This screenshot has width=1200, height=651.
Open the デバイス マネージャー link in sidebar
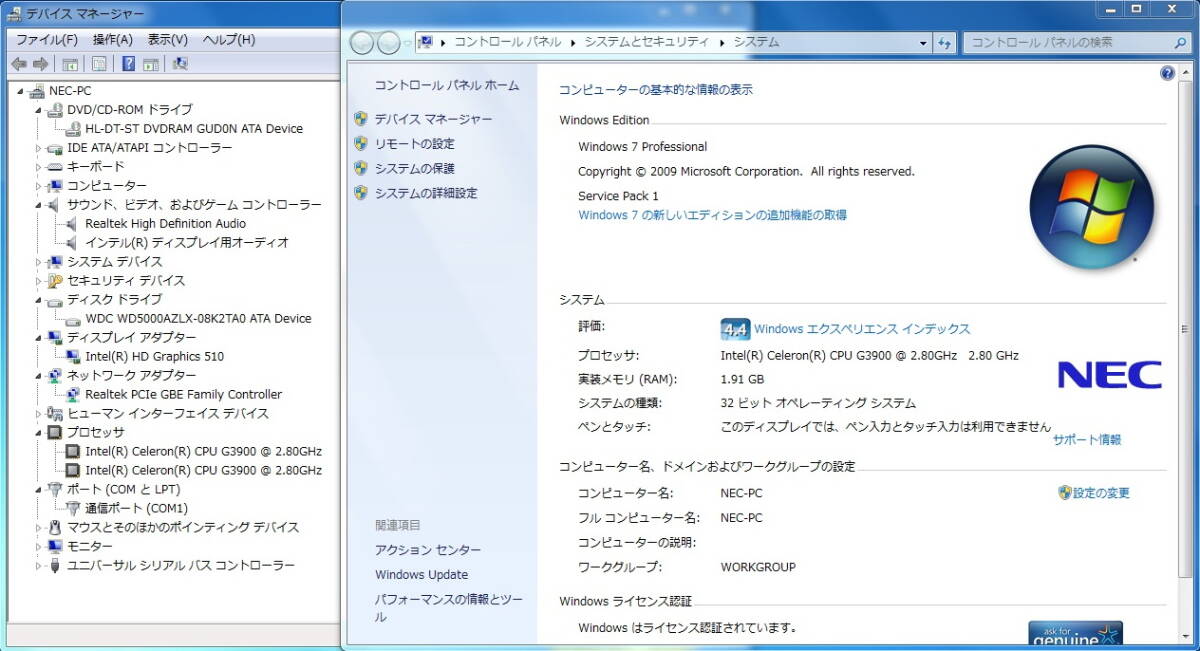433,119
